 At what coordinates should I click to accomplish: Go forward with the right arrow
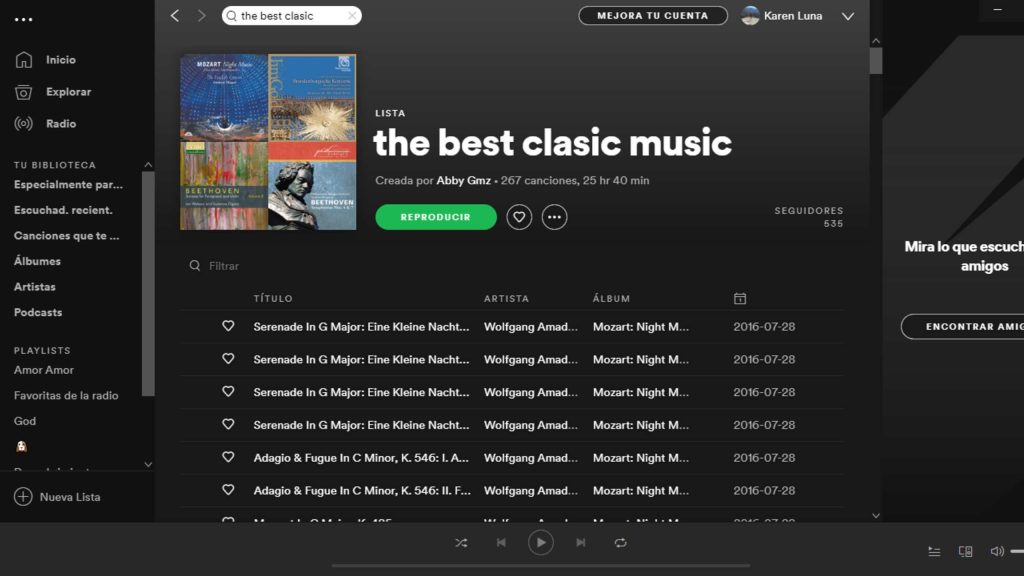coord(201,16)
